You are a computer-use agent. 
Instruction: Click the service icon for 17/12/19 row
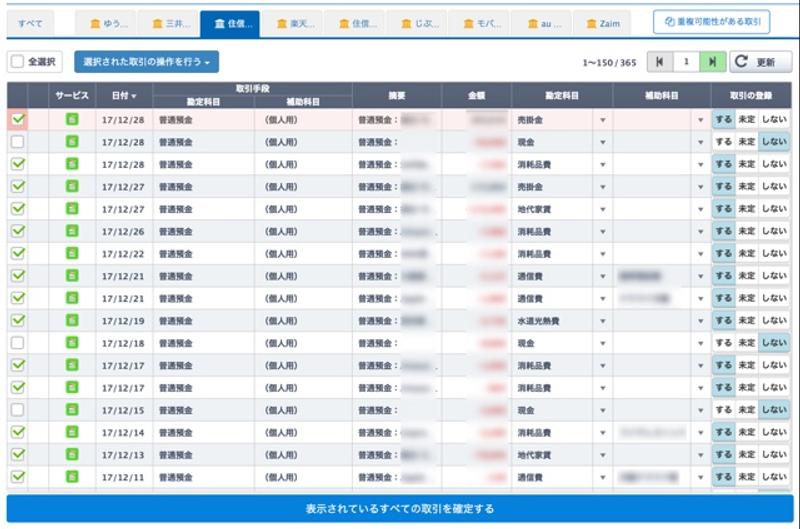click(72, 320)
